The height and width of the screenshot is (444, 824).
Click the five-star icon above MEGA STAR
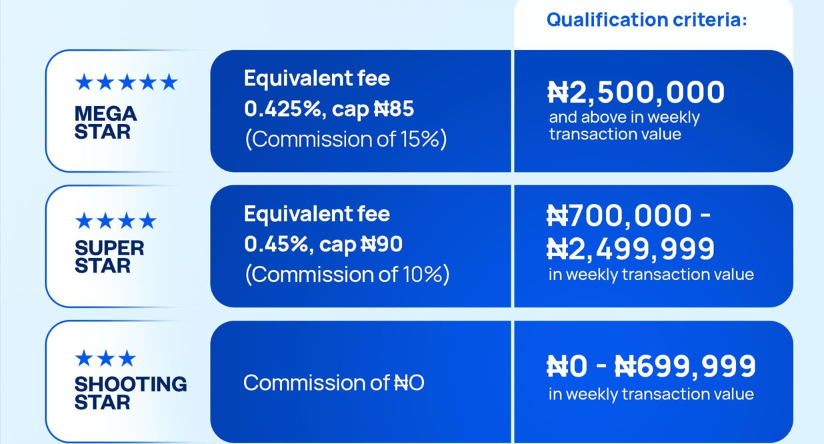coord(126,82)
